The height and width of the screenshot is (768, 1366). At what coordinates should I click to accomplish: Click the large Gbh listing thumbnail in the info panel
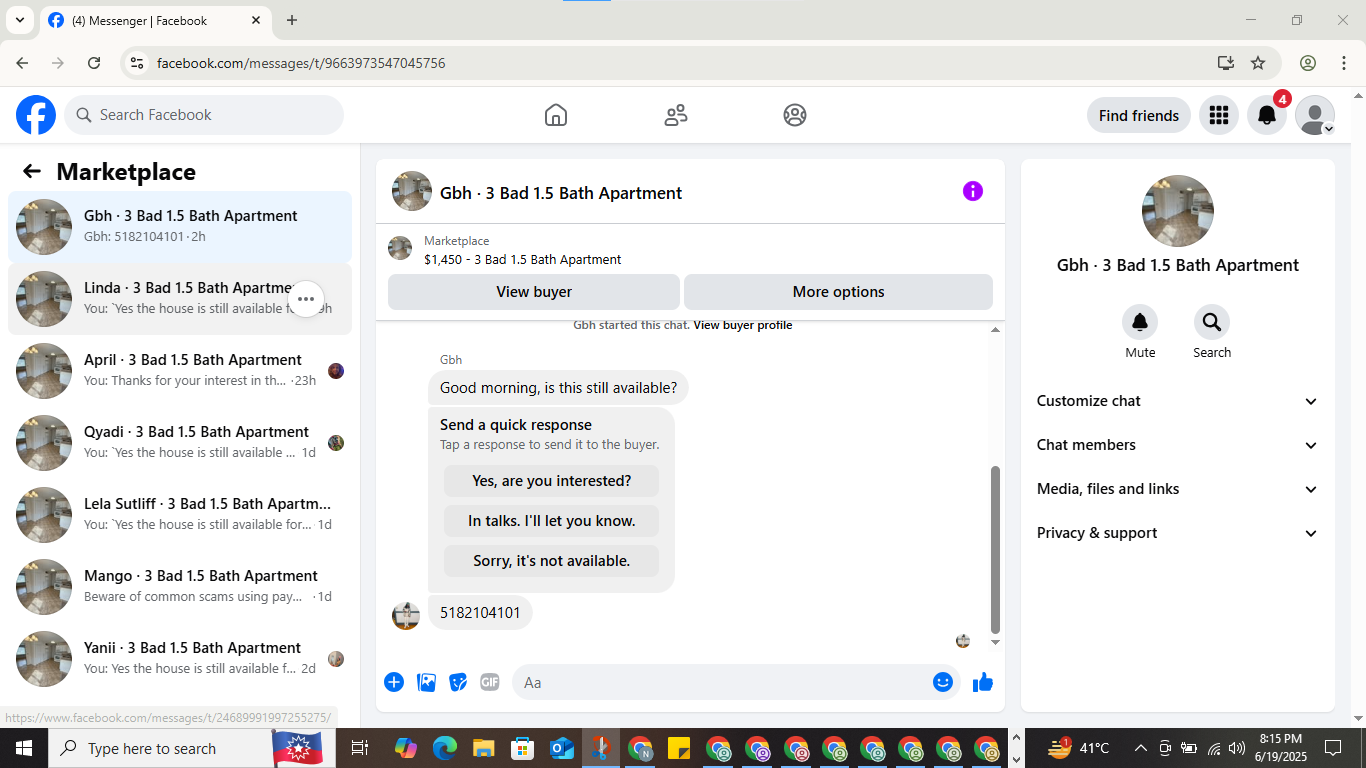1178,211
